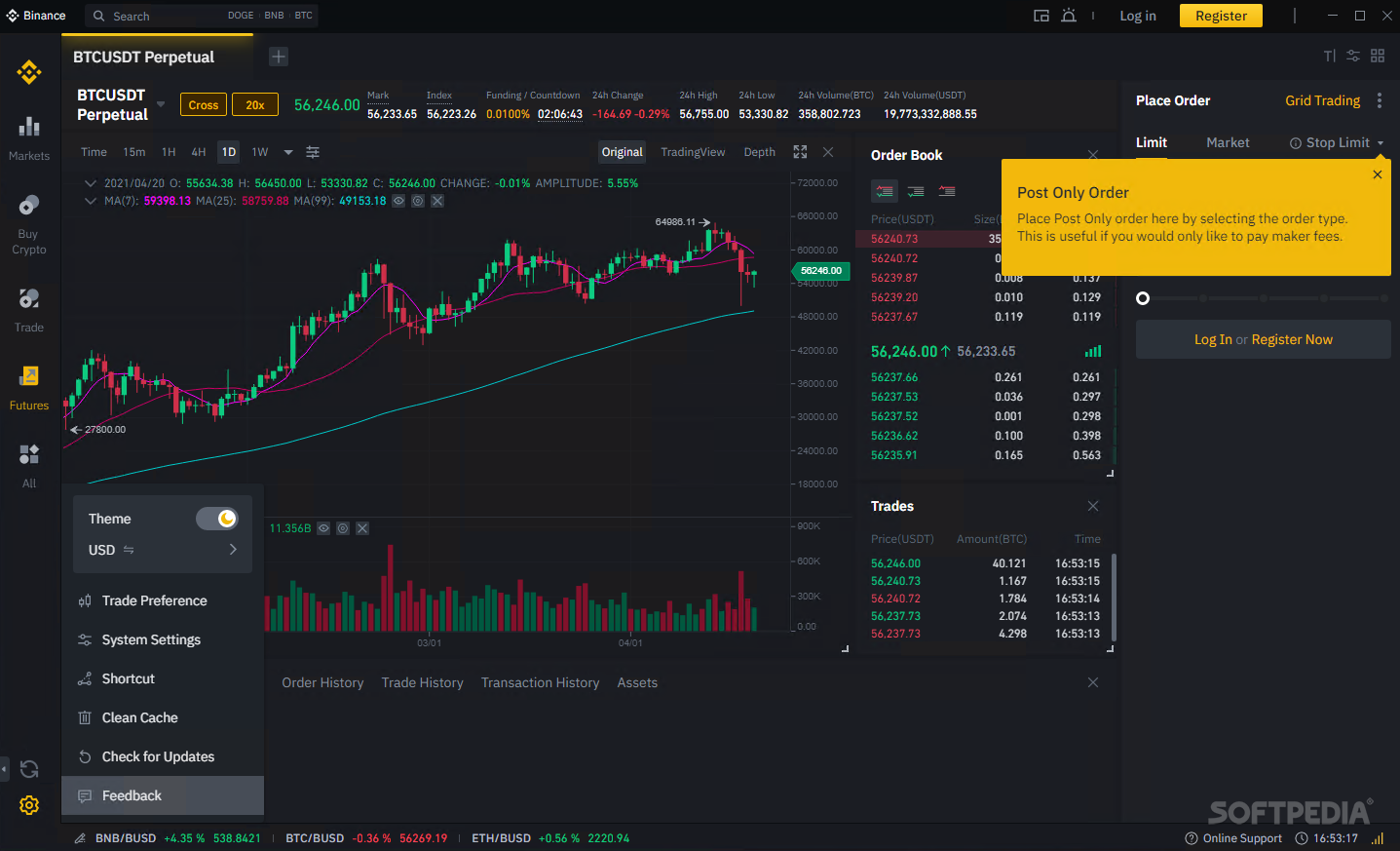Open the mini window icon in title bar

tap(1041, 16)
